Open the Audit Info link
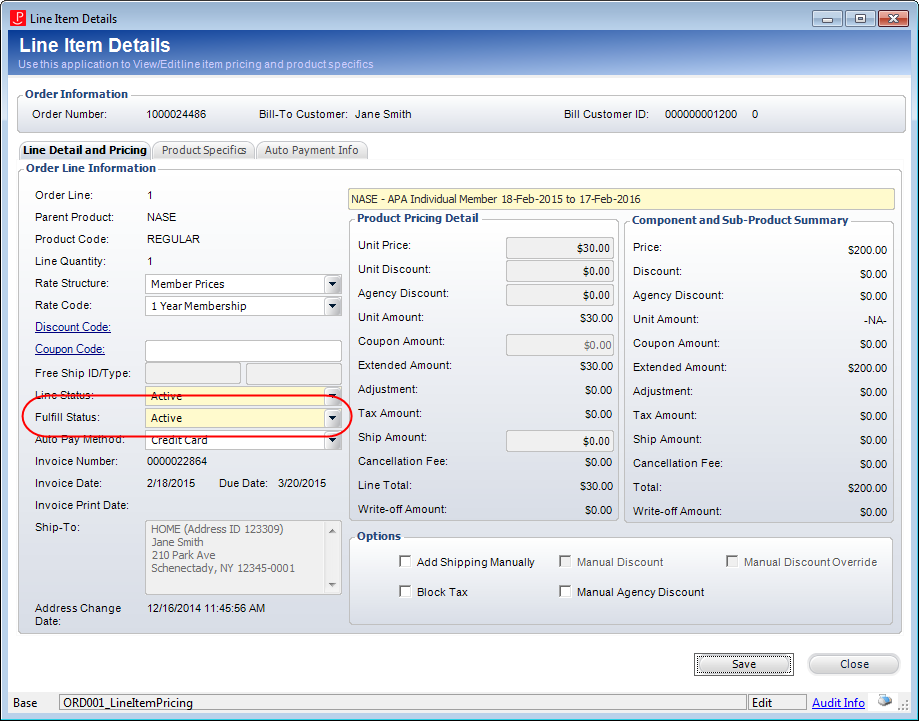 click(x=838, y=702)
